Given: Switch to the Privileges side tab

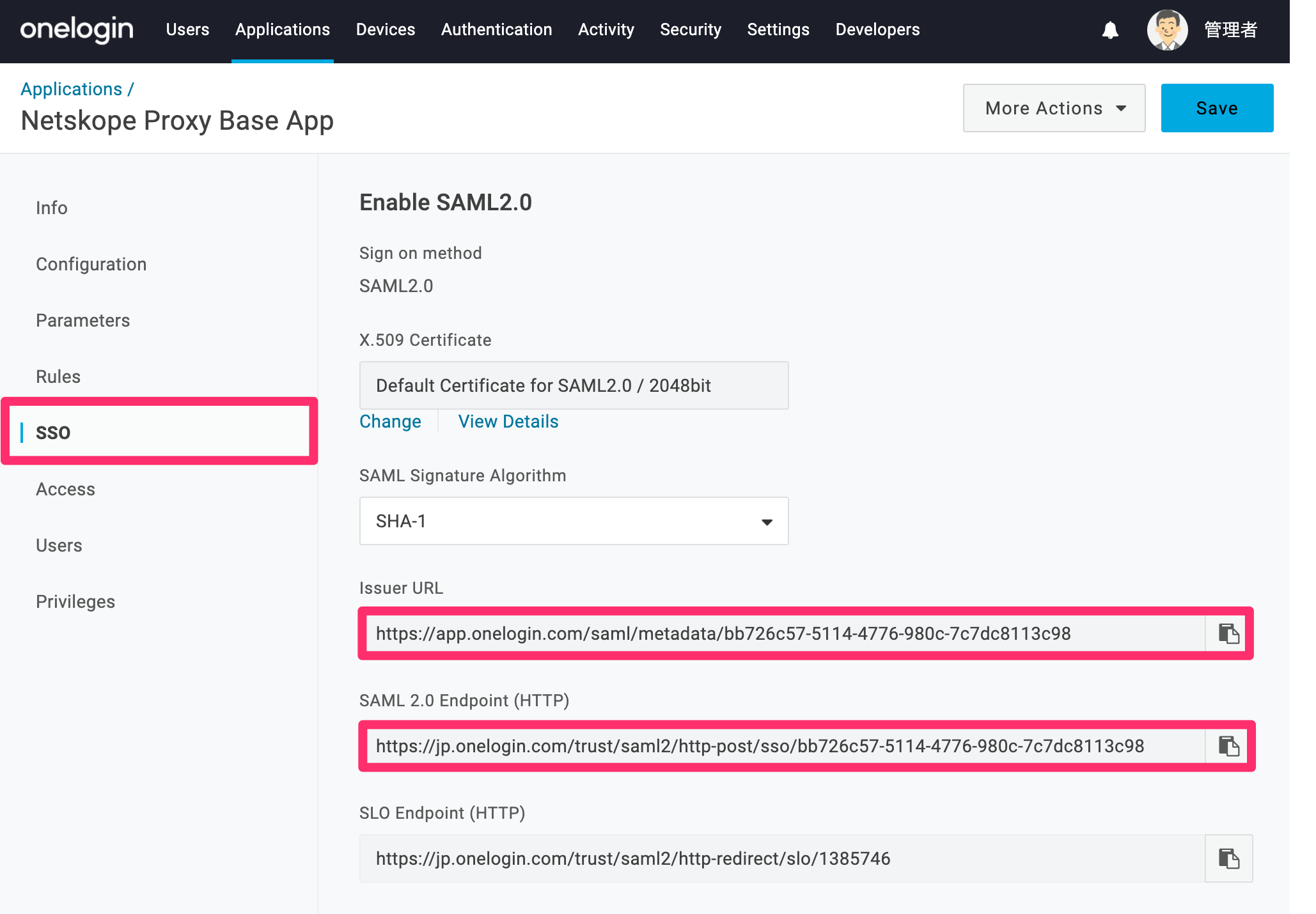Looking at the screenshot, I should [x=75, y=601].
